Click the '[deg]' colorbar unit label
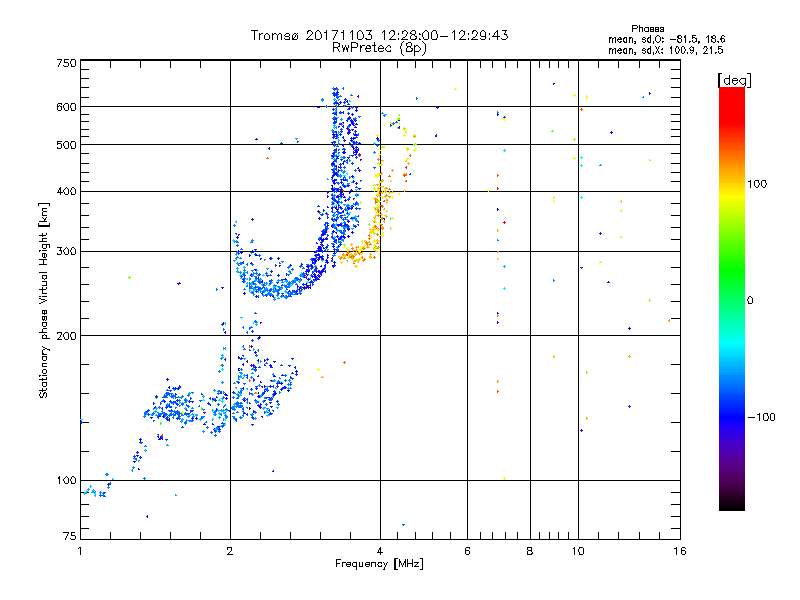 coord(734,80)
